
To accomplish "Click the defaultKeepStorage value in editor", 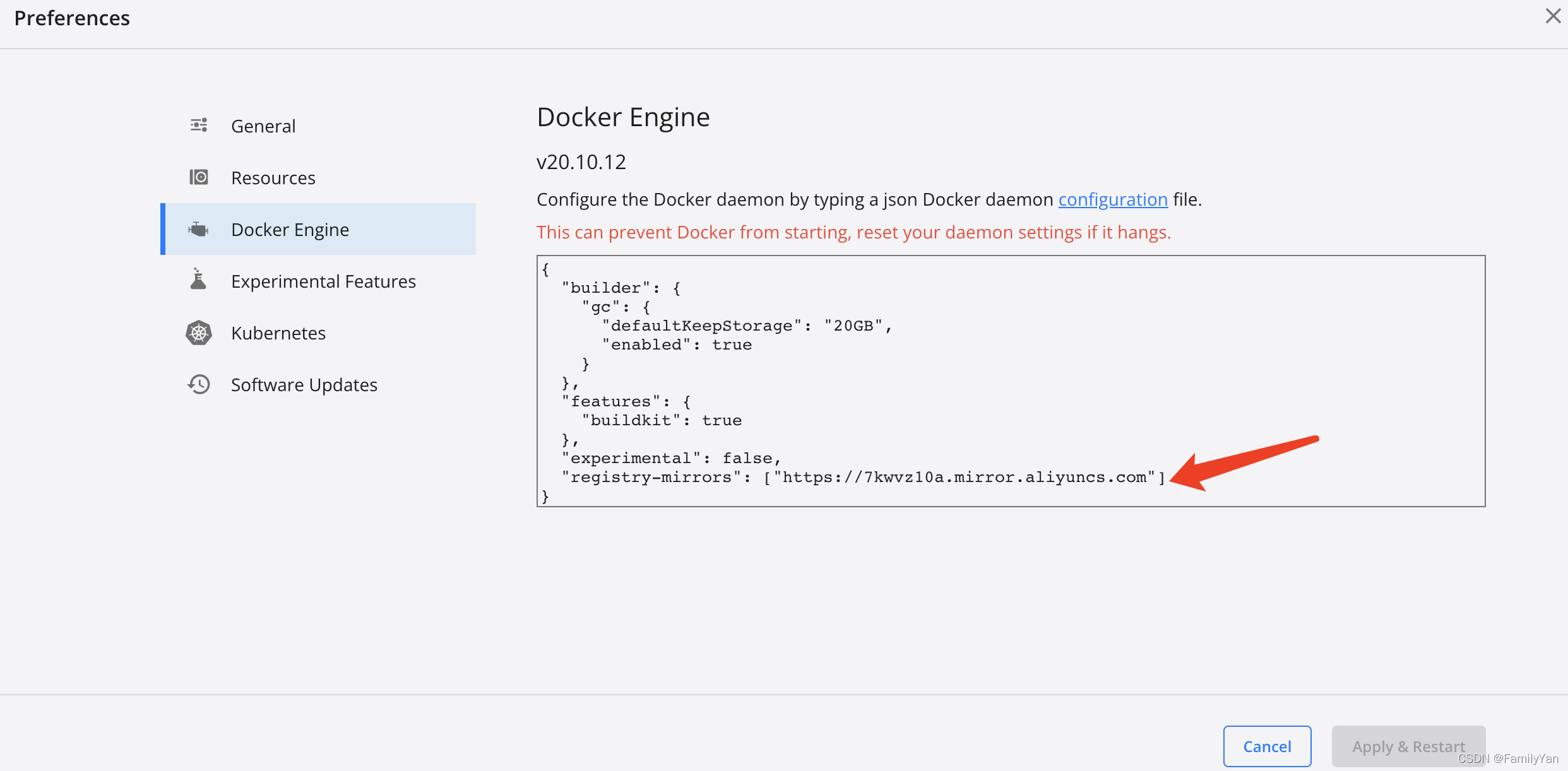I will pyautogui.click(x=853, y=326).
